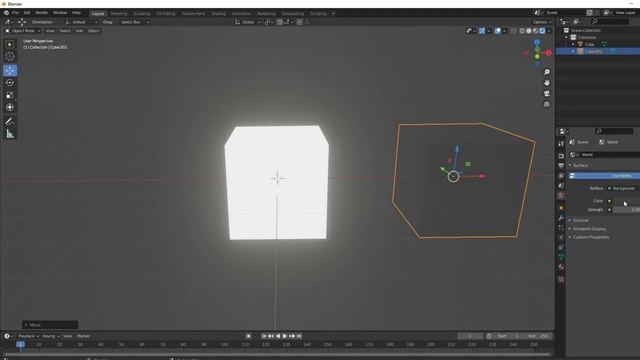The width and height of the screenshot is (640, 360).
Task: Open the View Layer properties tab
Action: pos(561,176)
